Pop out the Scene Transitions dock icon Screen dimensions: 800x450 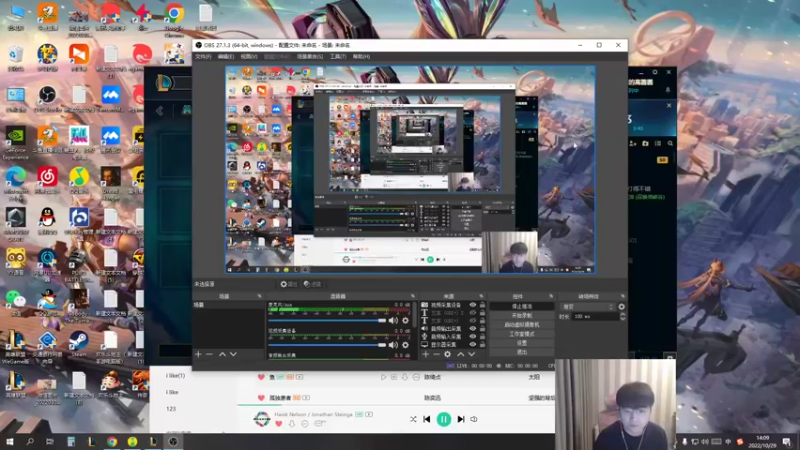(622, 296)
